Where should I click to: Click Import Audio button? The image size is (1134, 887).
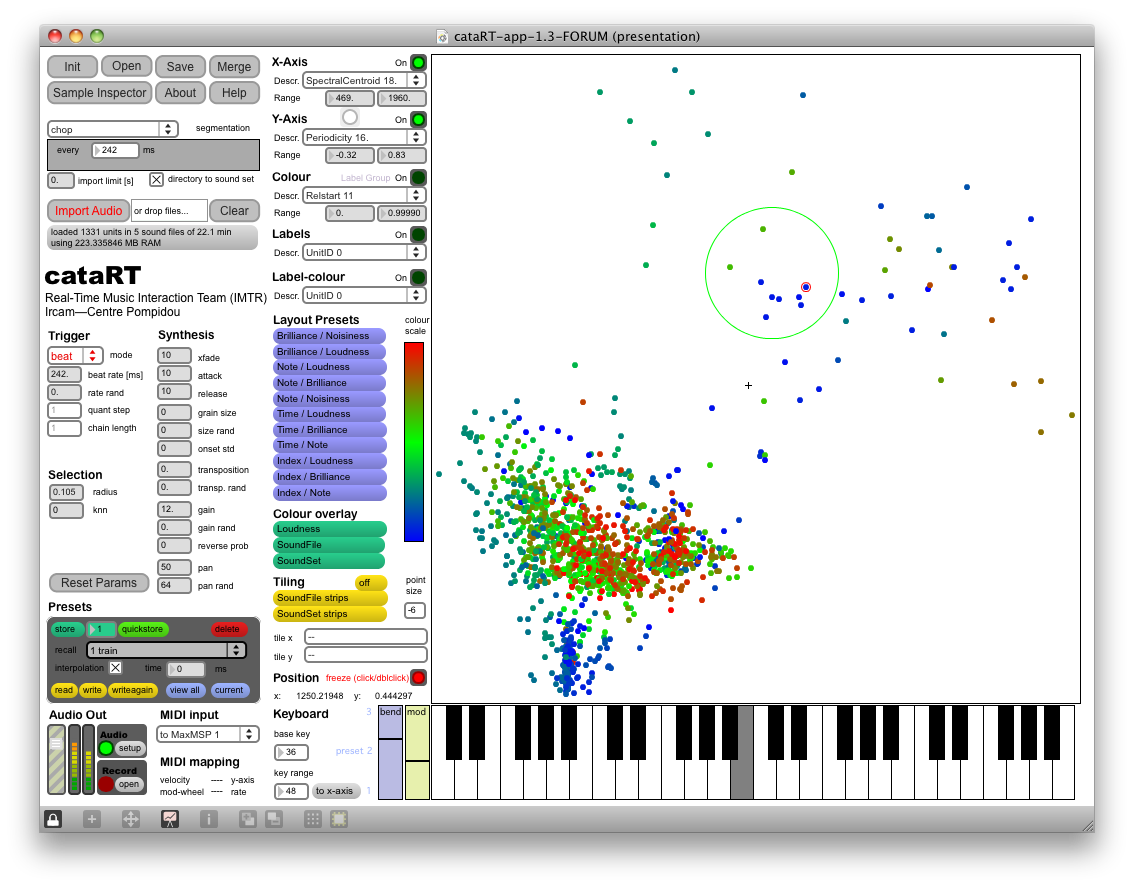[88, 211]
